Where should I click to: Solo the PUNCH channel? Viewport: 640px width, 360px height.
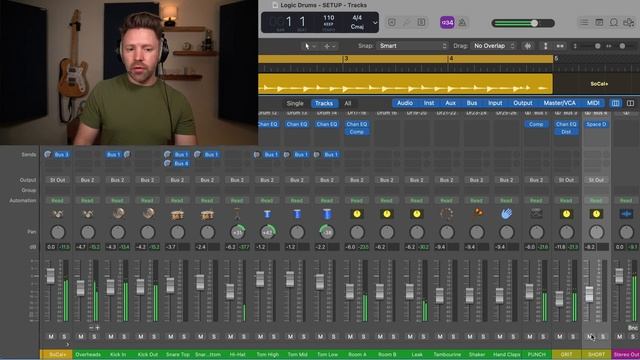point(543,336)
